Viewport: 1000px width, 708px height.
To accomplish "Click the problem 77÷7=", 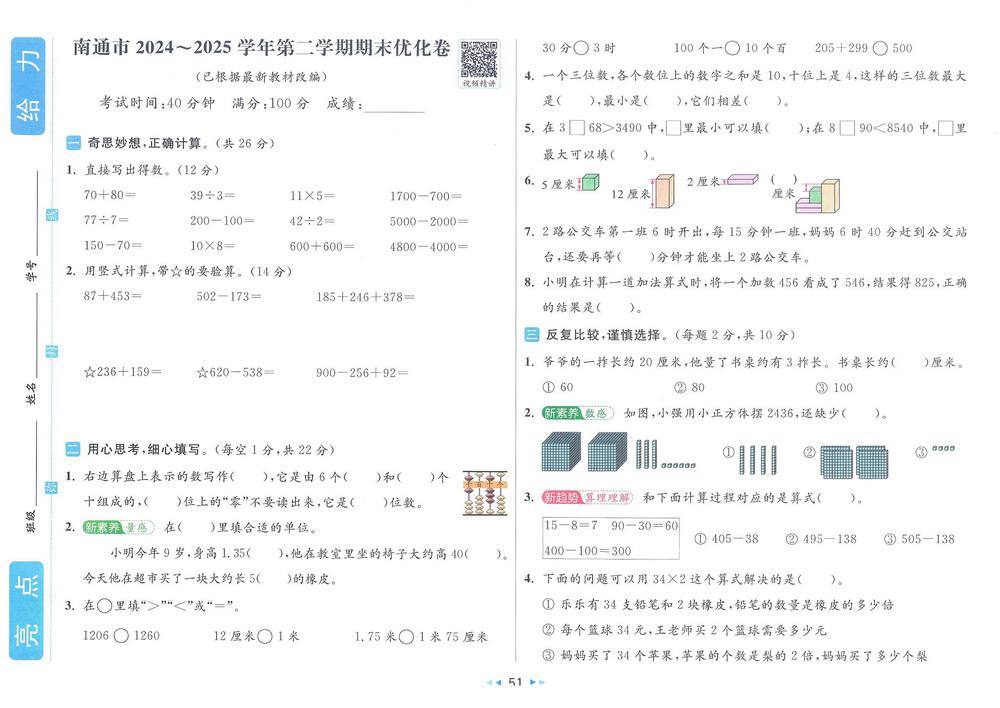I will tap(106, 220).
